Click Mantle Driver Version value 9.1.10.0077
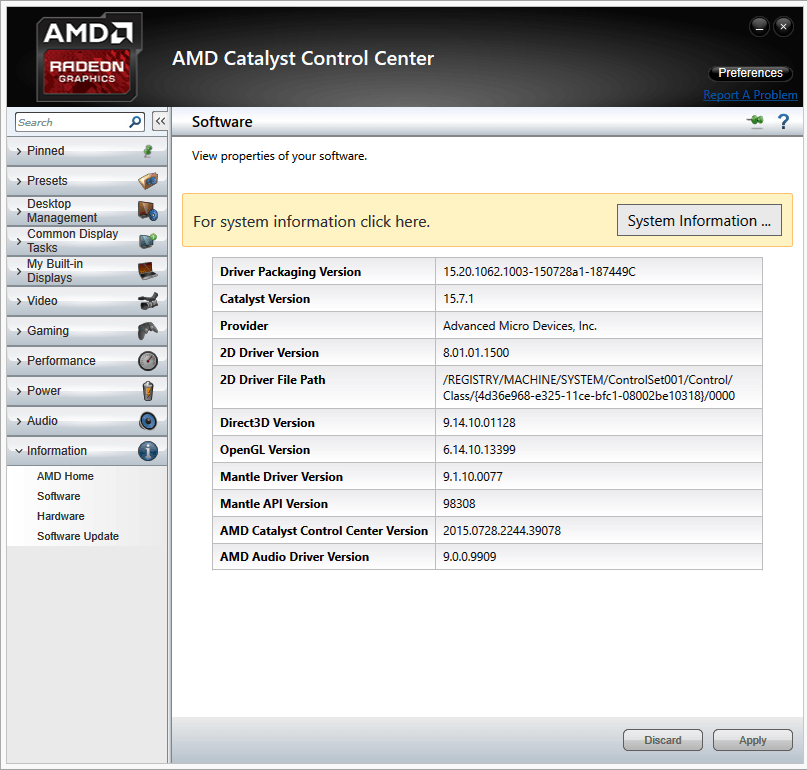This screenshot has width=807, height=770. pyautogui.click(x=472, y=477)
